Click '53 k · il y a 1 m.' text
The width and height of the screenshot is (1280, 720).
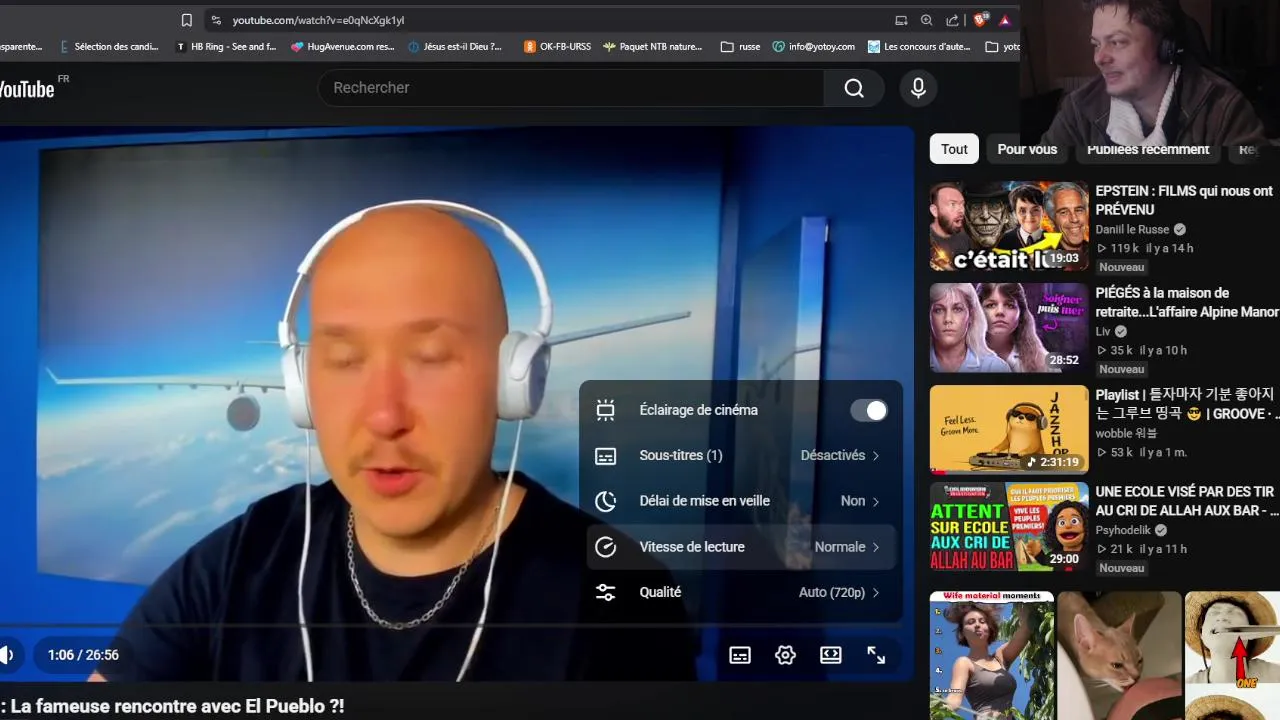click(x=1142, y=452)
